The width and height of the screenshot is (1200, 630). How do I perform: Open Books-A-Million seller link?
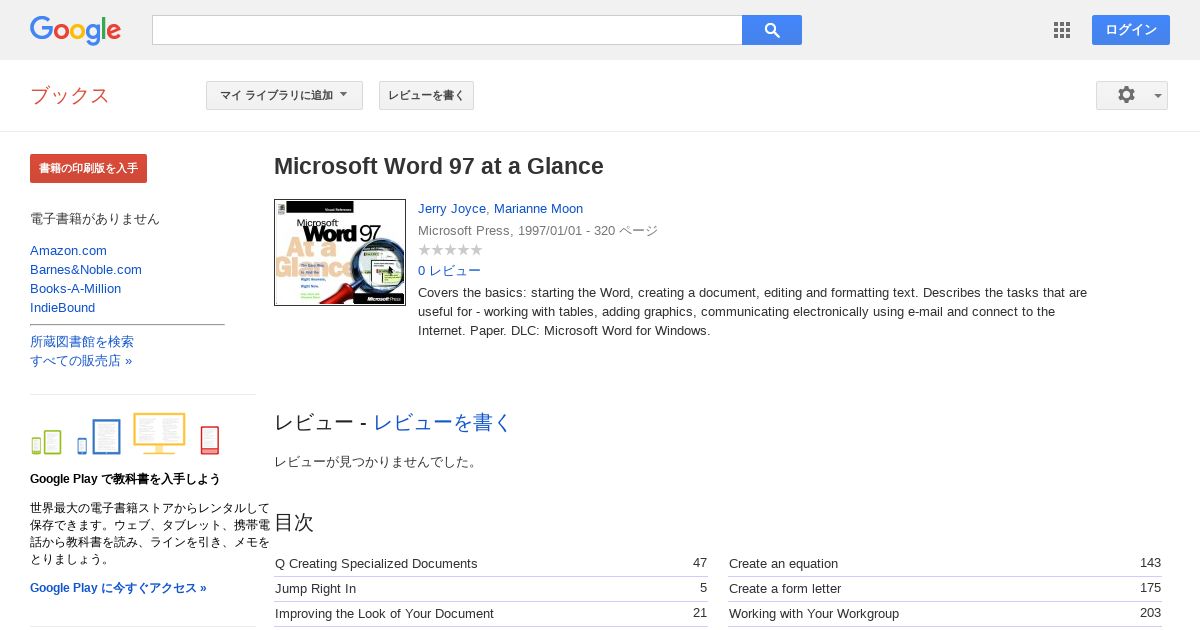(75, 288)
